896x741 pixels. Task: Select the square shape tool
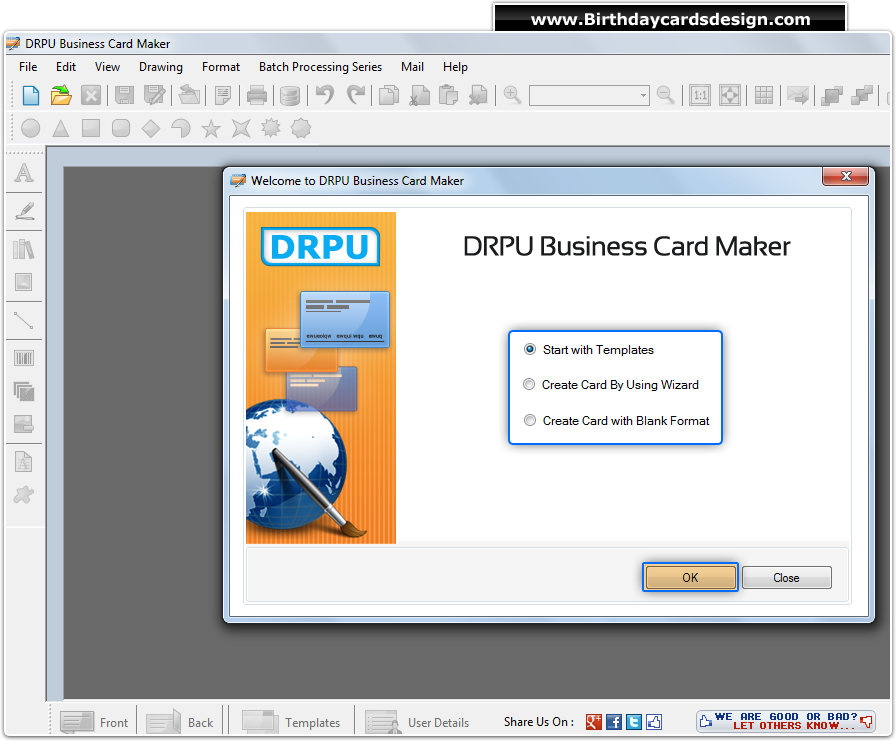(x=91, y=128)
